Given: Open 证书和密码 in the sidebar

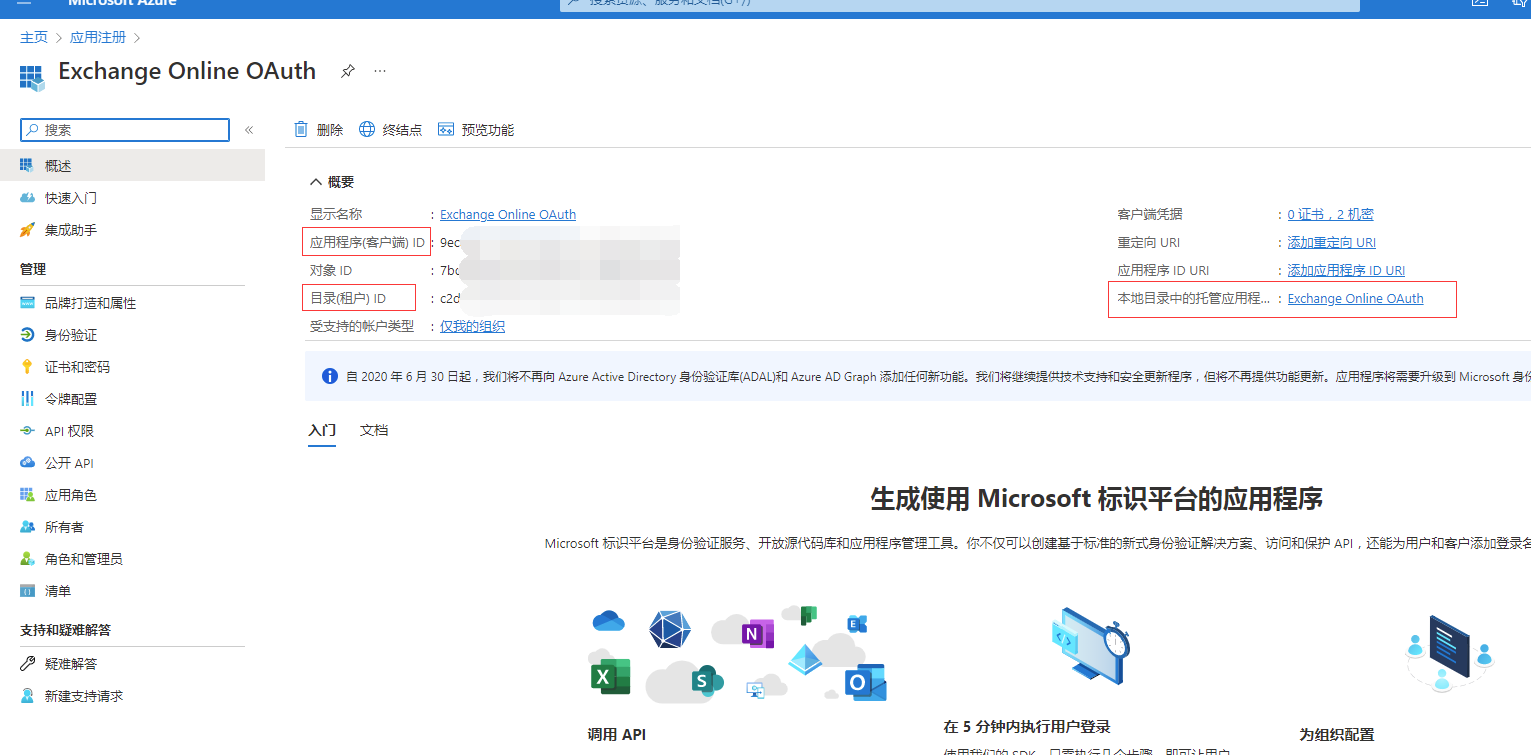Looking at the screenshot, I should point(132,367).
